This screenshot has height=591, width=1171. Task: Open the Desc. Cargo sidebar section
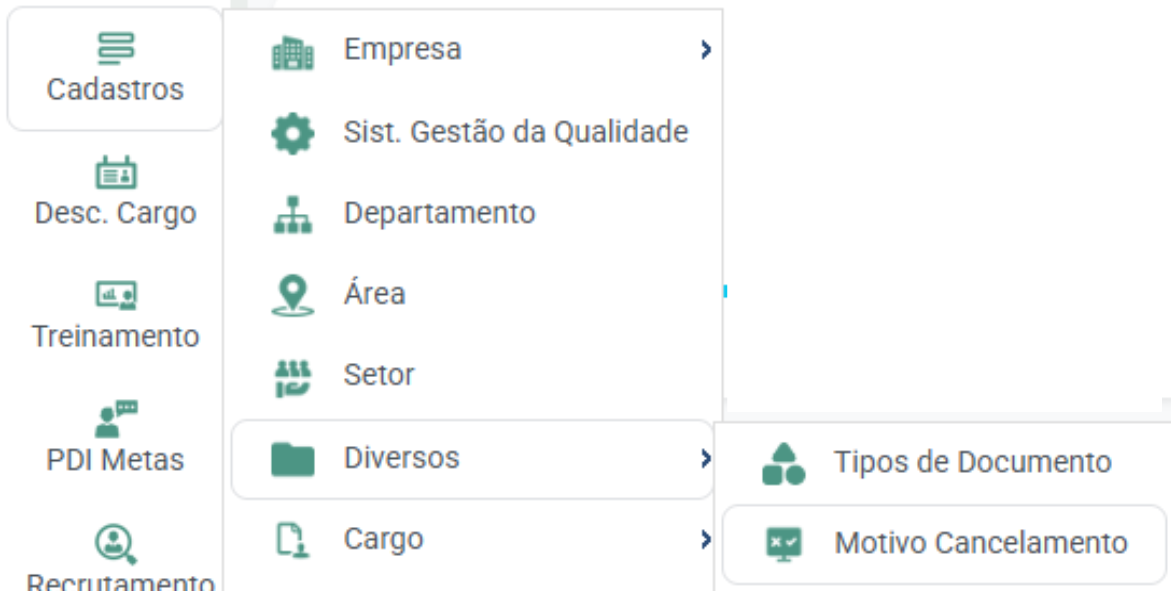point(116,192)
